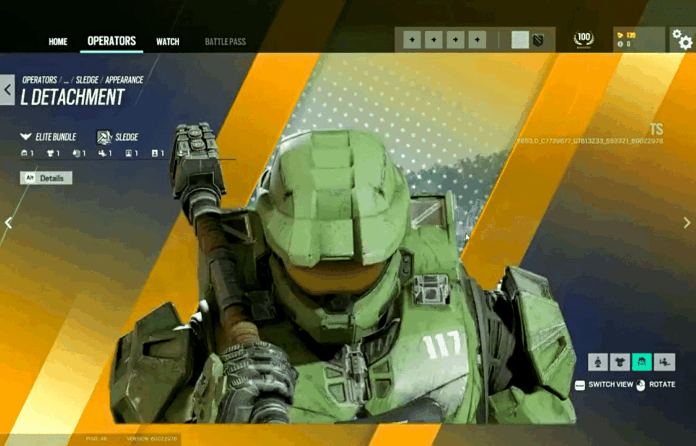696x446 pixels.
Task: Click the operator portrait item count icon
Action: pos(131,154)
